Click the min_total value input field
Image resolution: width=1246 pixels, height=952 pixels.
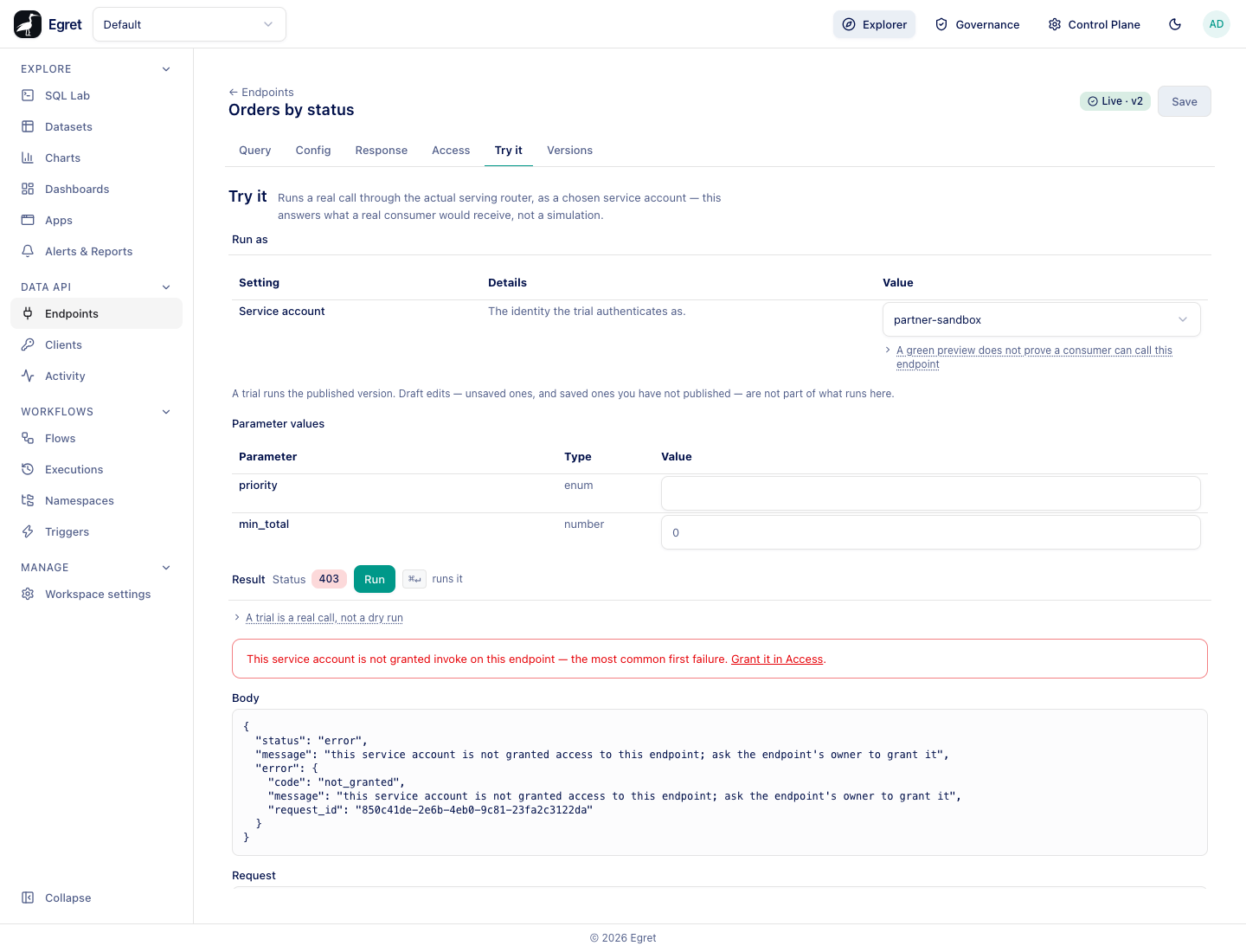pyautogui.click(x=931, y=532)
